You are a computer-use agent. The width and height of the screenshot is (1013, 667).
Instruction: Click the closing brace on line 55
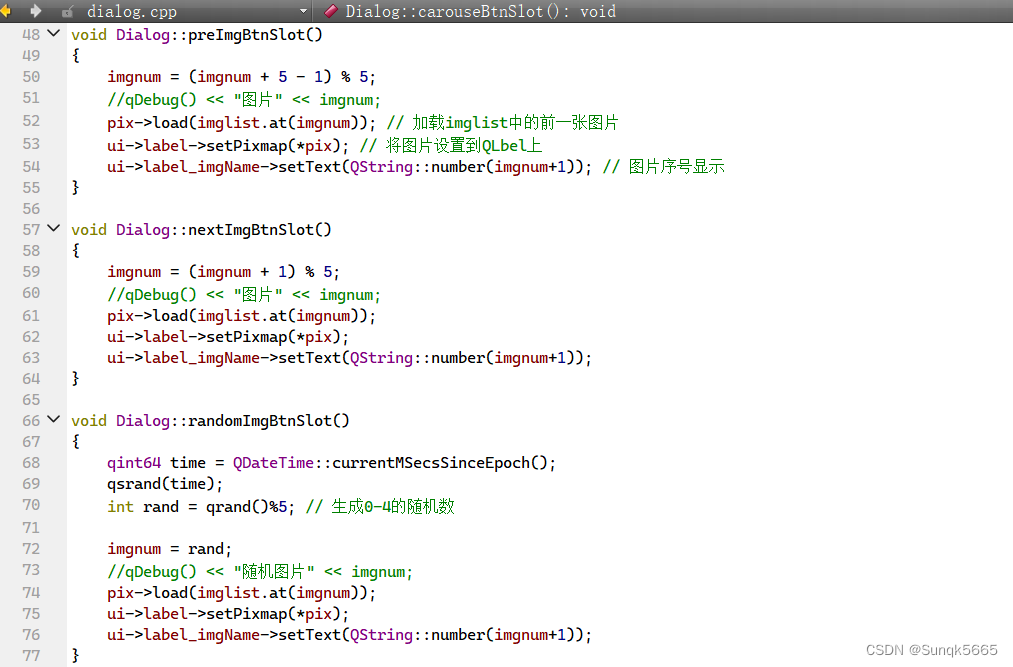76,187
